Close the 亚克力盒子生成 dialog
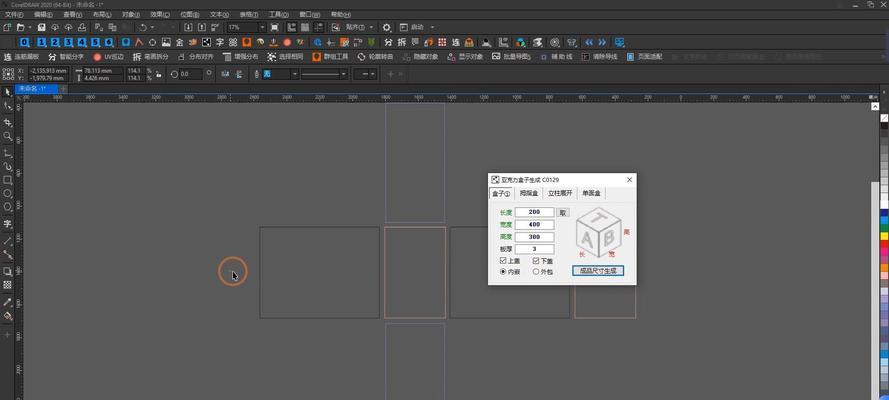Image resolution: width=889 pixels, height=400 pixels. click(x=629, y=180)
